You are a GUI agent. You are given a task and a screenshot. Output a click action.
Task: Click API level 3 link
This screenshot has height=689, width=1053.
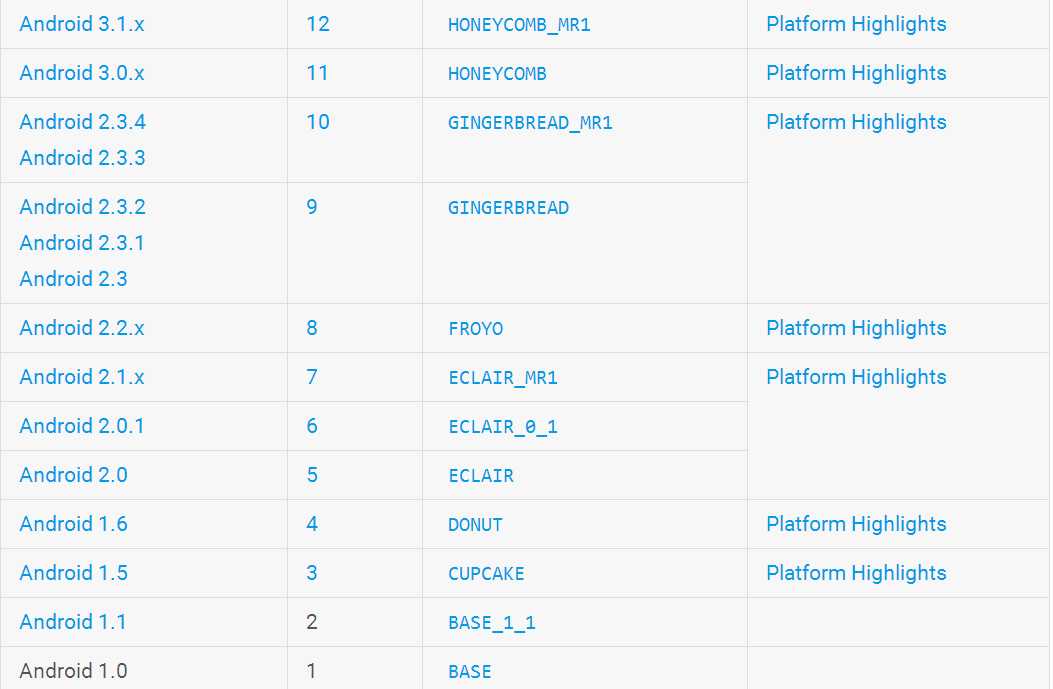(x=312, y=573)
